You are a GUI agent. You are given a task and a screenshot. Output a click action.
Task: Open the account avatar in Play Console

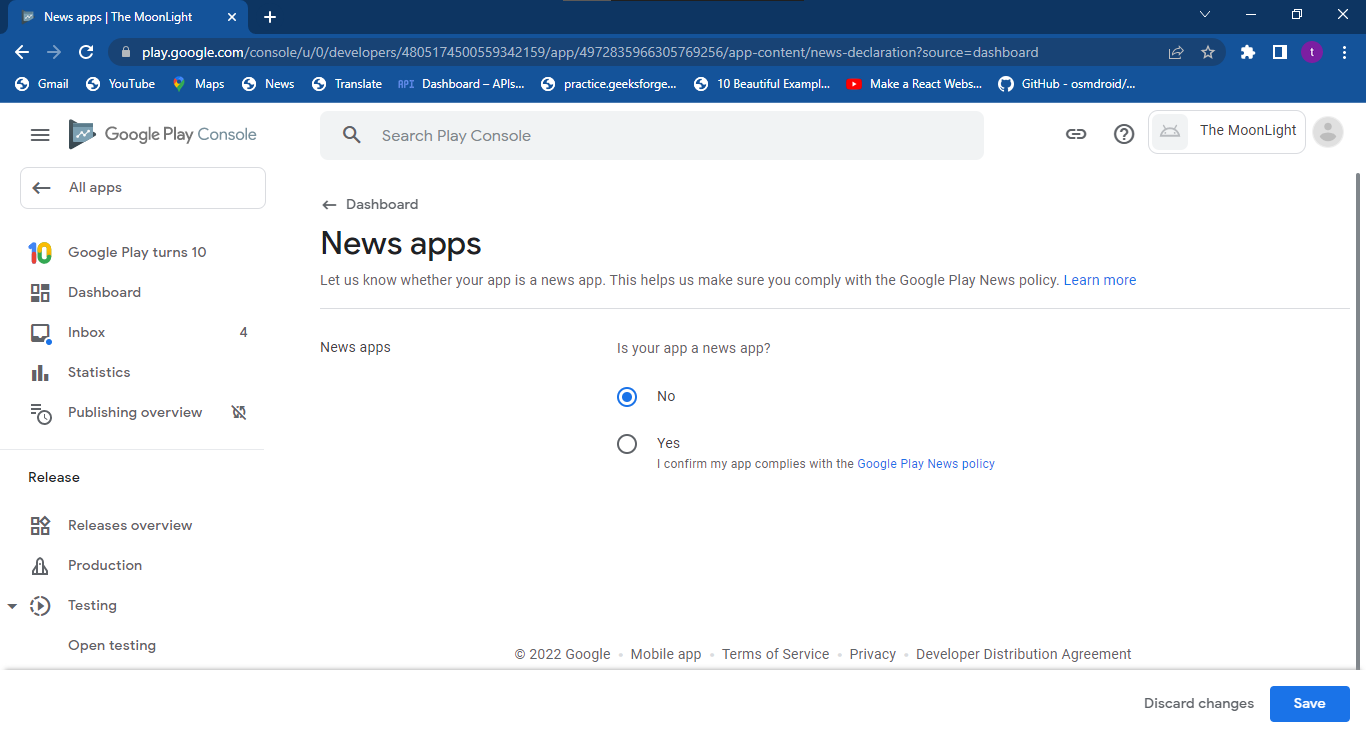[1328, 132]
